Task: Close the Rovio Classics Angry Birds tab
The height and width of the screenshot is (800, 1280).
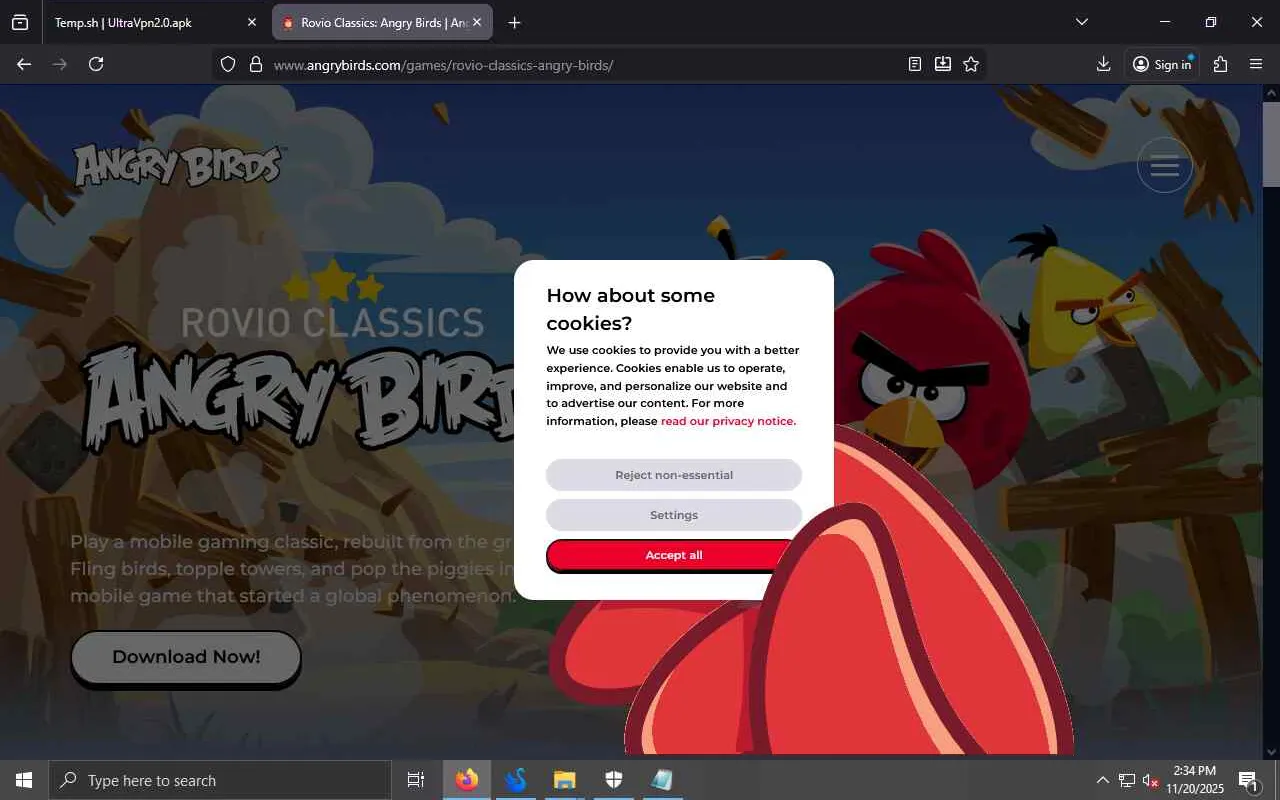Action: tap(477, 22)
